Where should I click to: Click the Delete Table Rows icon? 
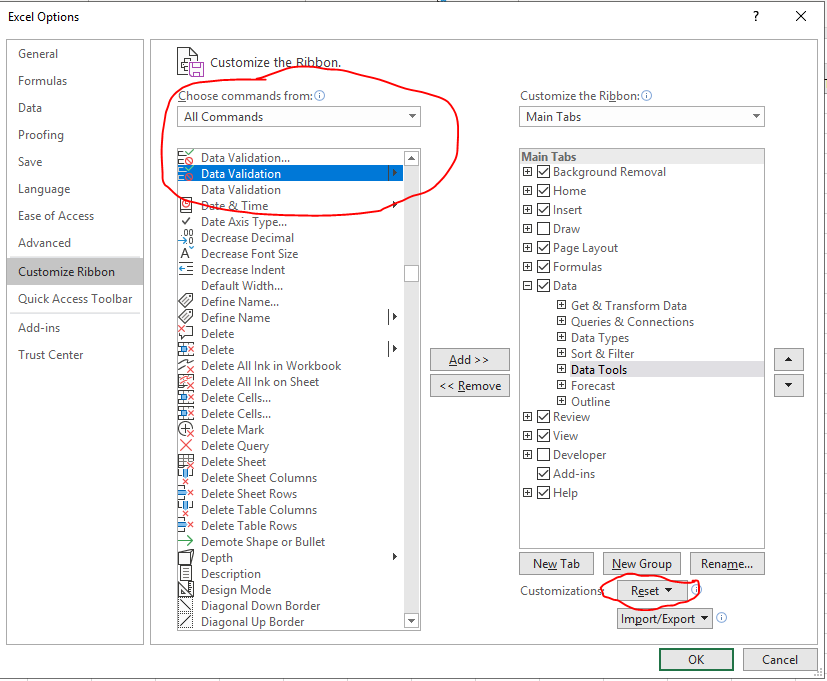186,525
